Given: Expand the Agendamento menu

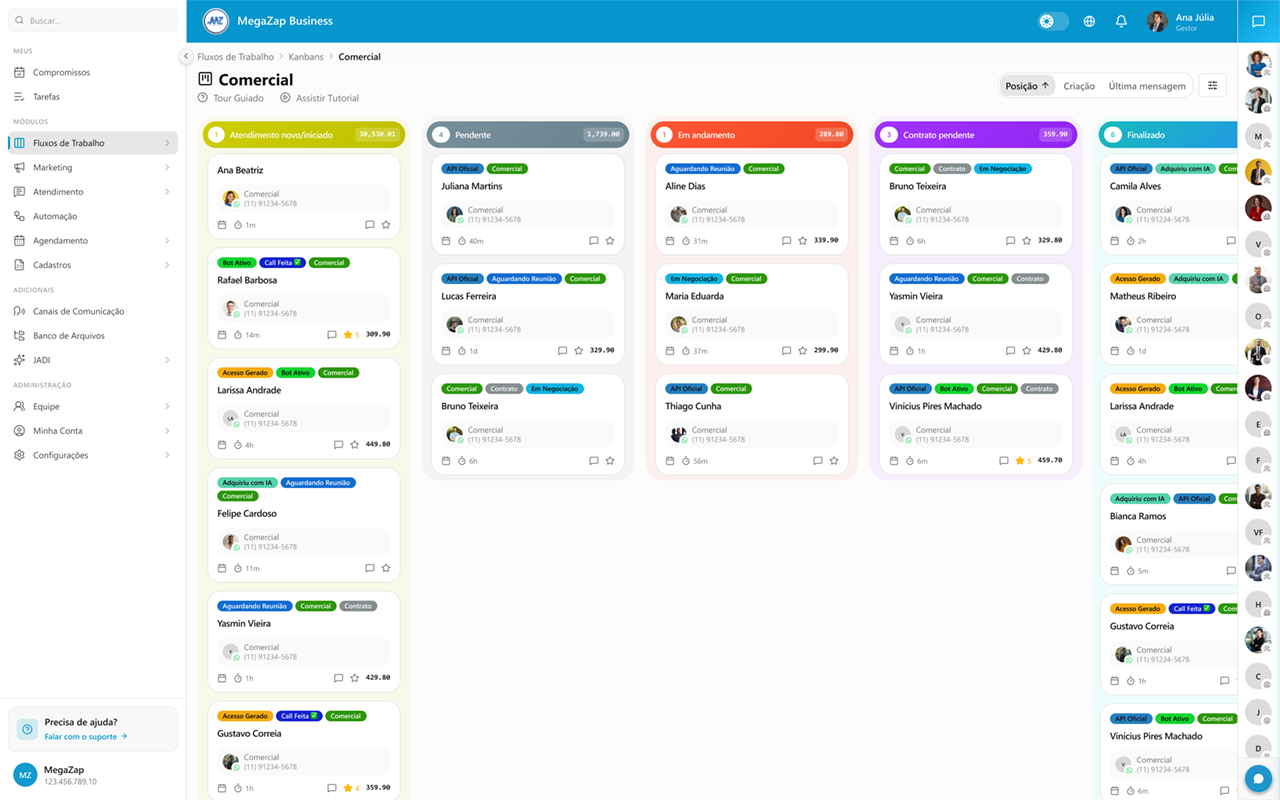Looking at the screenshot, I should [93, 241].
